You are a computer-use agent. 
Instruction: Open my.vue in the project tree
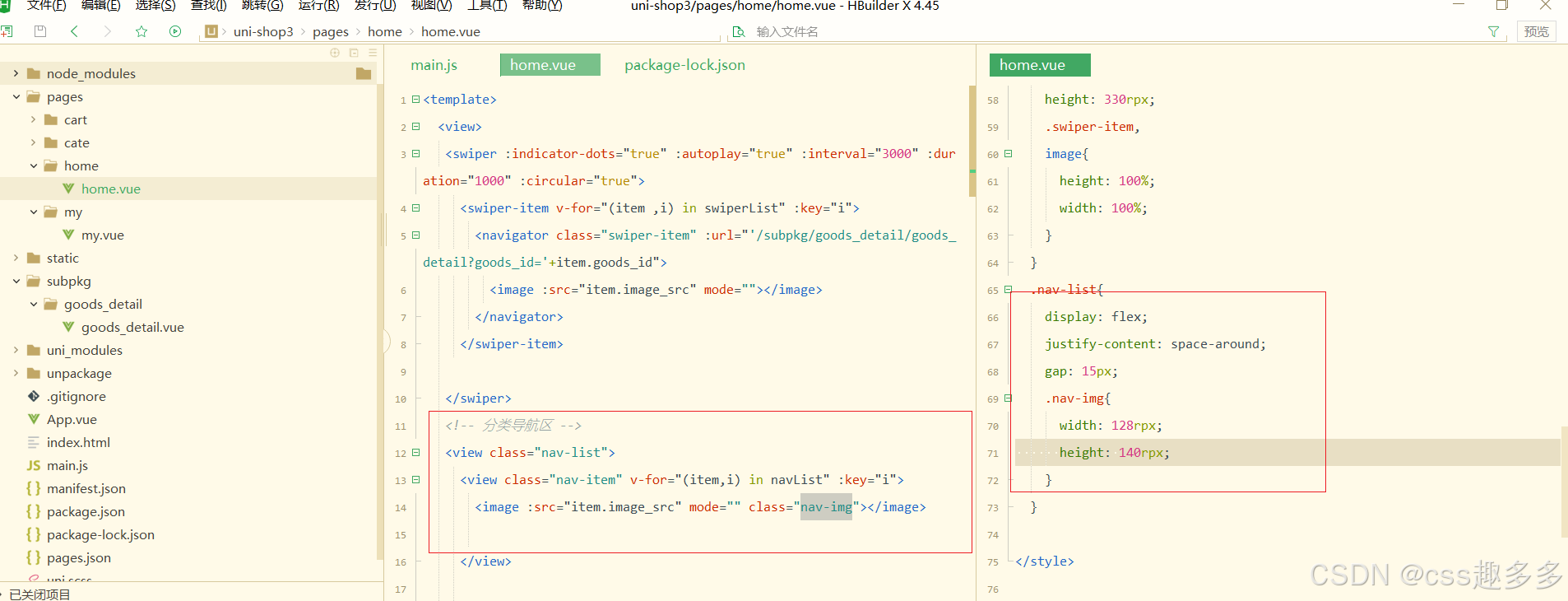pyautogui.click(x=103, y=235)
